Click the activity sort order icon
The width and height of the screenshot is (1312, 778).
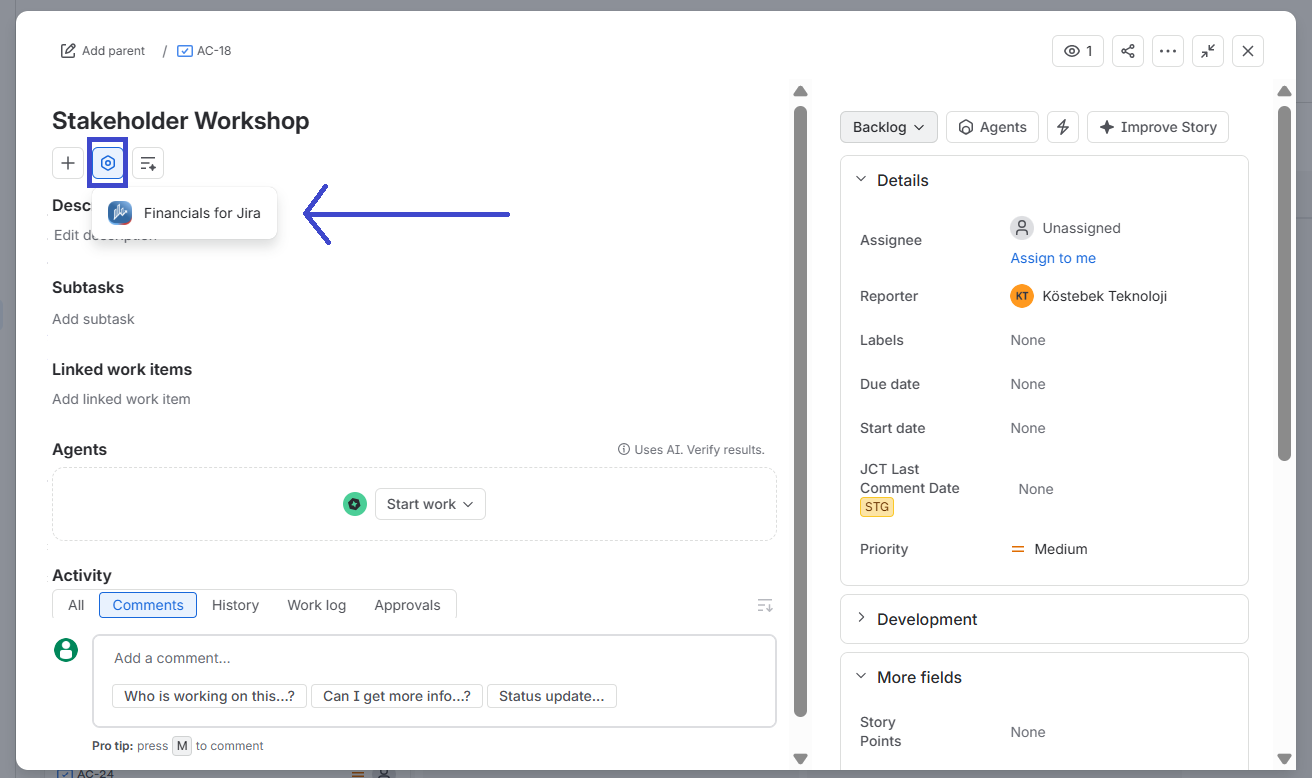(x=765, y=605)
